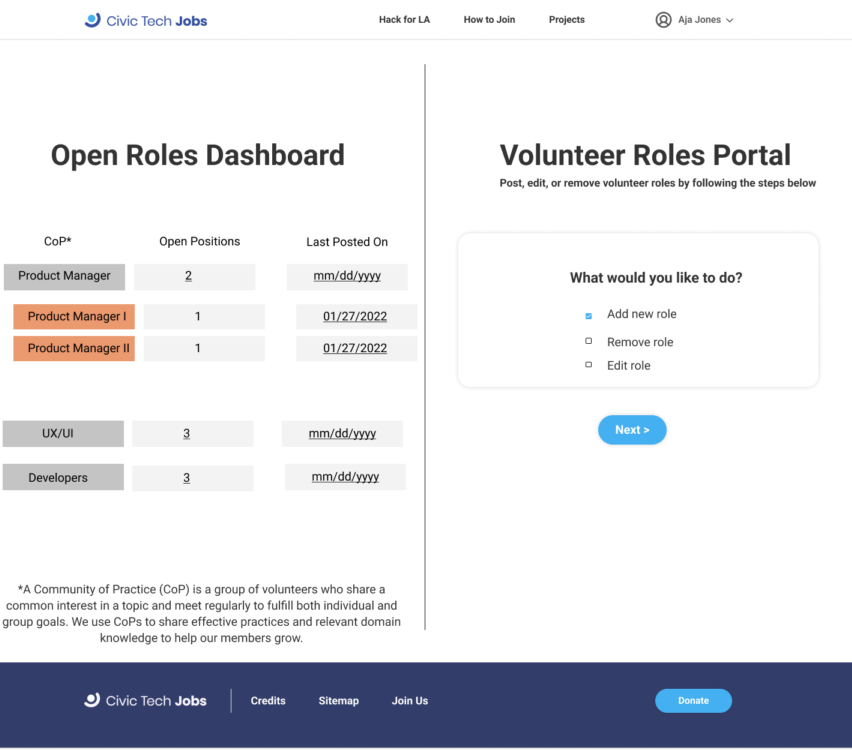Click Product Manager II open positions value 1
The height and width of the screenshot is (750, 852).
tap(198, 348)
